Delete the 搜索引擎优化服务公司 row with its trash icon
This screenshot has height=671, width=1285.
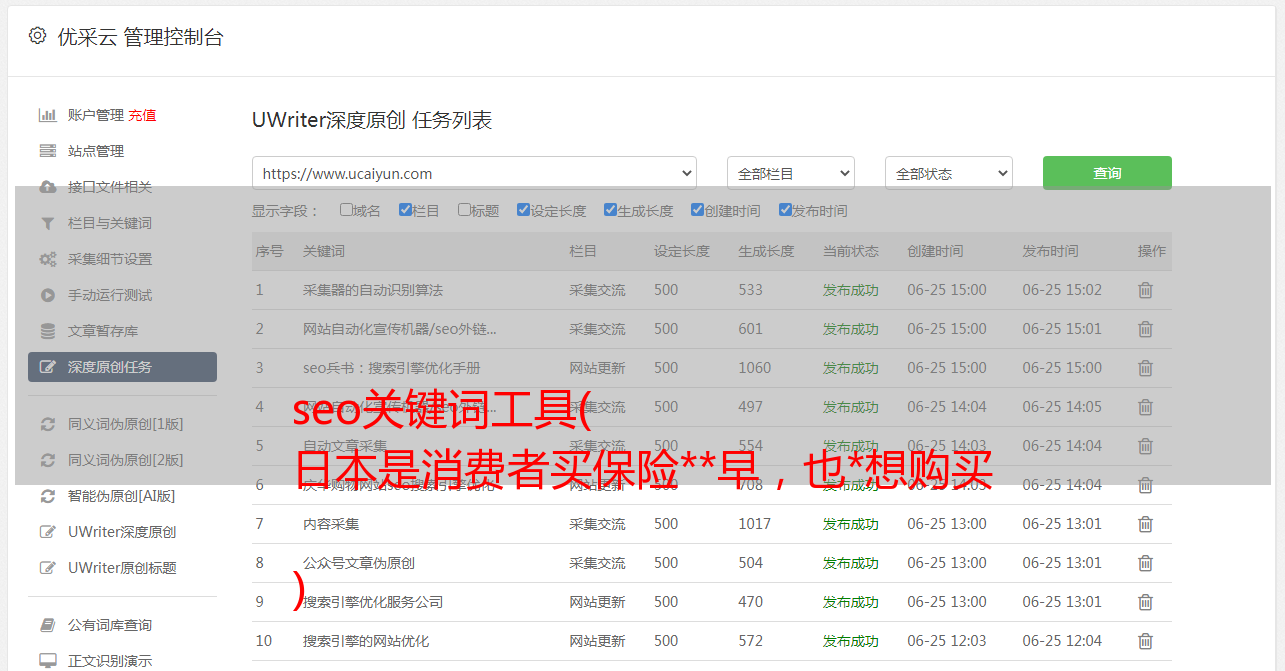pyautogui.click(x=1146, y=602)
